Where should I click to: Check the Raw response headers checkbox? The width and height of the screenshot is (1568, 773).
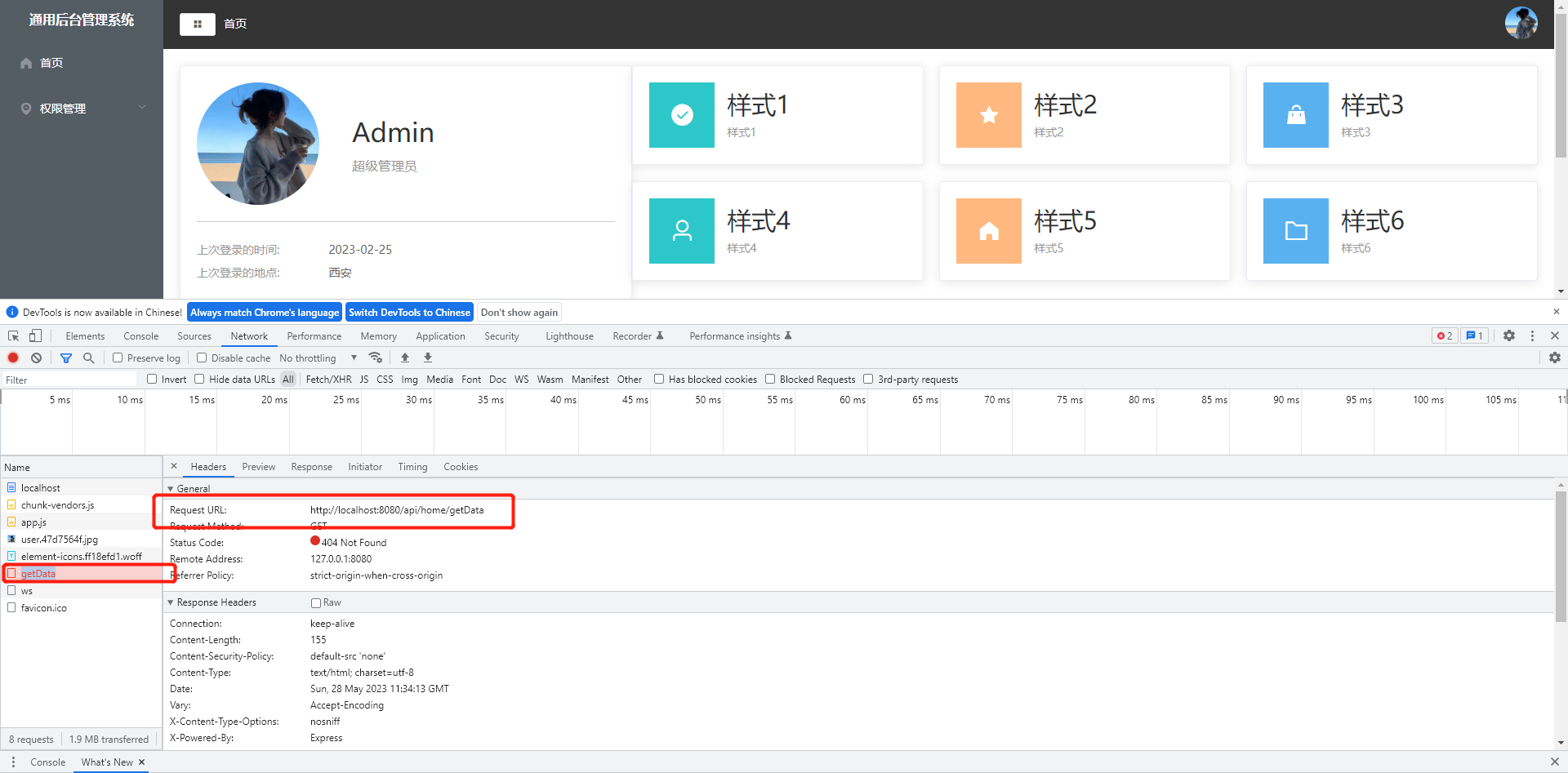[316, 603]
